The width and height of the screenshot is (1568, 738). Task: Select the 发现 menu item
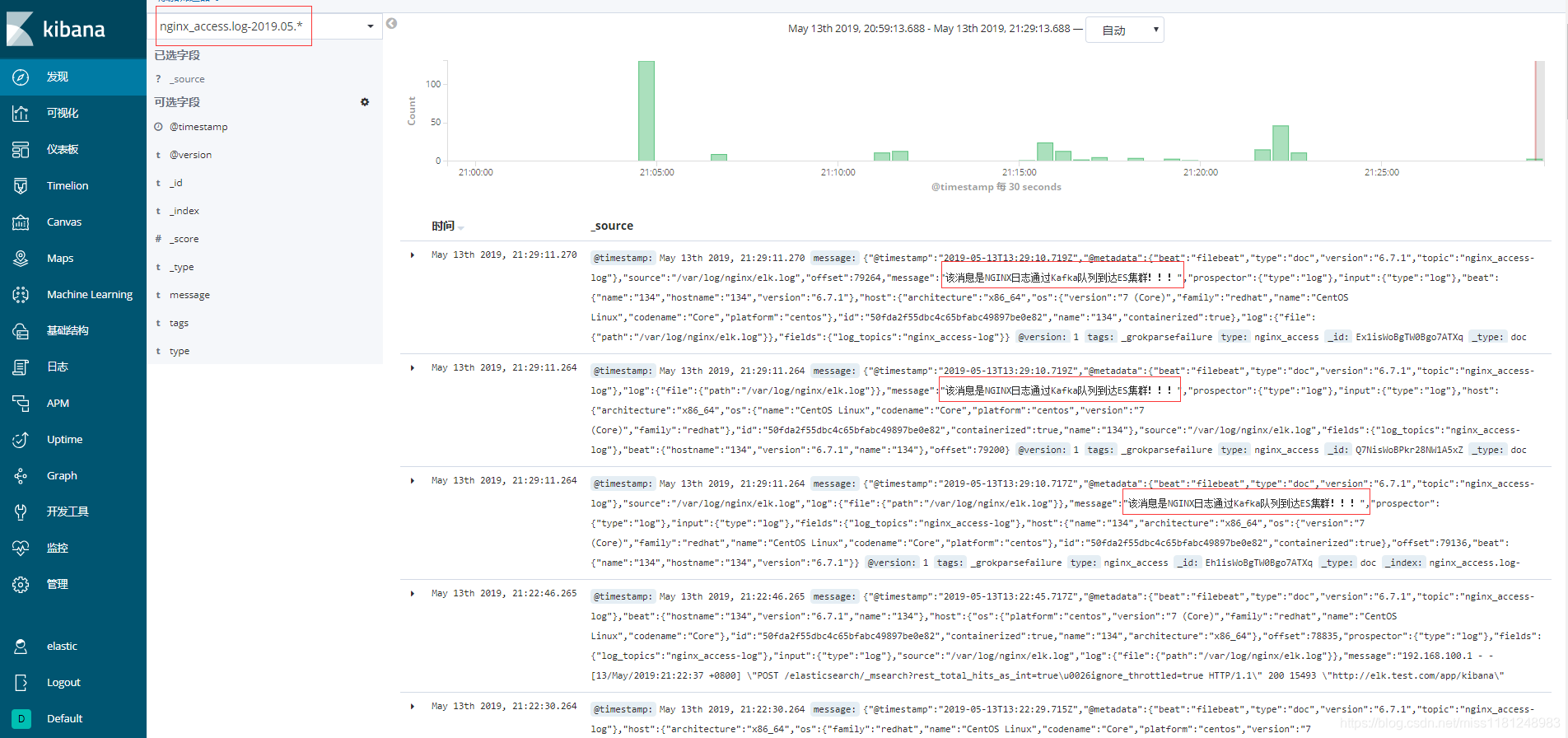point(58,77)
